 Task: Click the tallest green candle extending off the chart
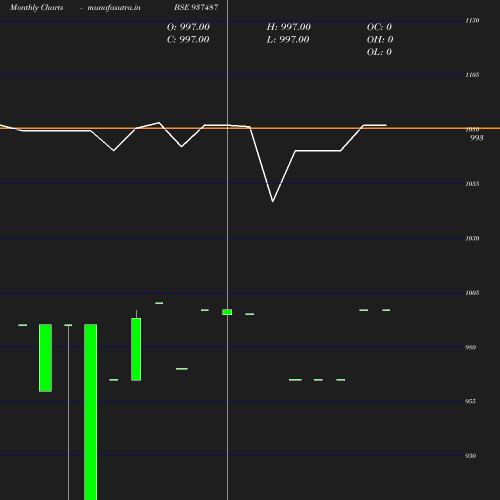91,412
